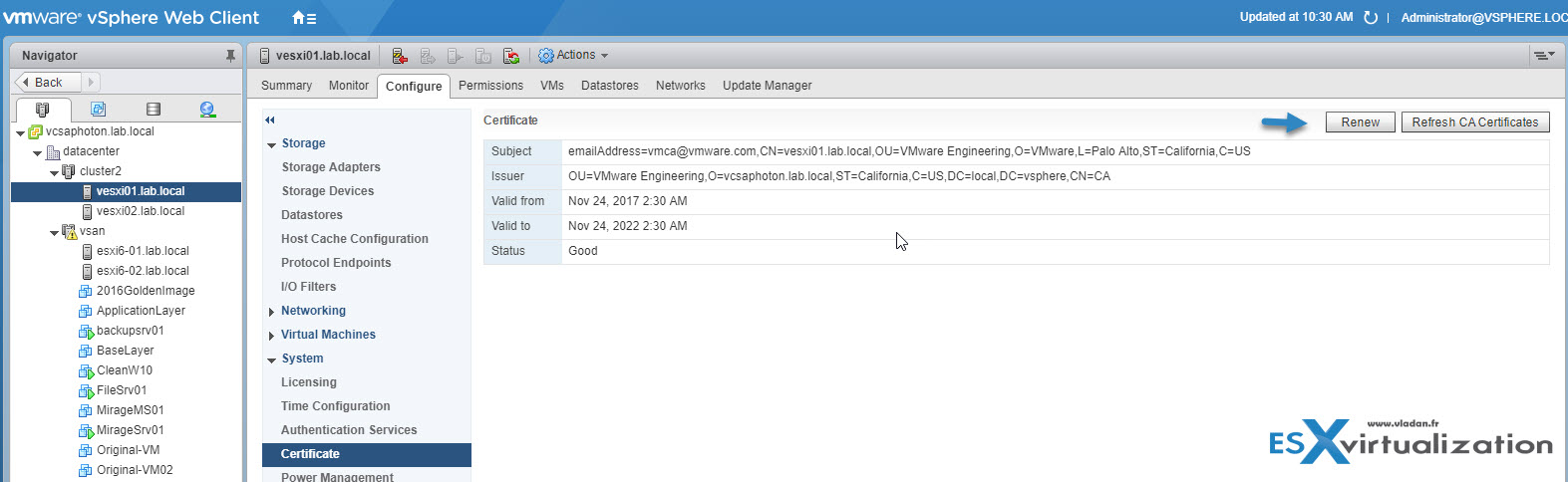Collapse the Storage section
Viewport: 1568px width, 482px height.
click(271, 144)
